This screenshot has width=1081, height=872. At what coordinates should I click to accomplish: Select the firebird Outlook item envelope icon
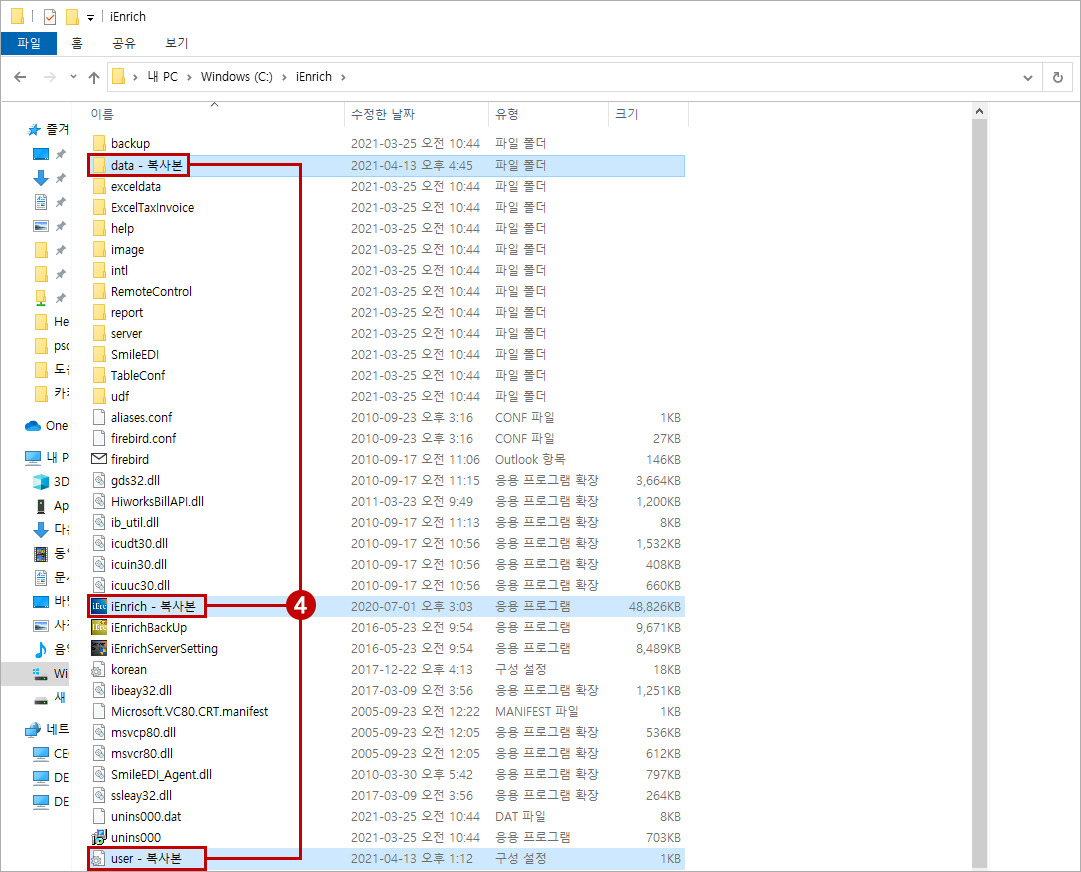tap(99, 459)
